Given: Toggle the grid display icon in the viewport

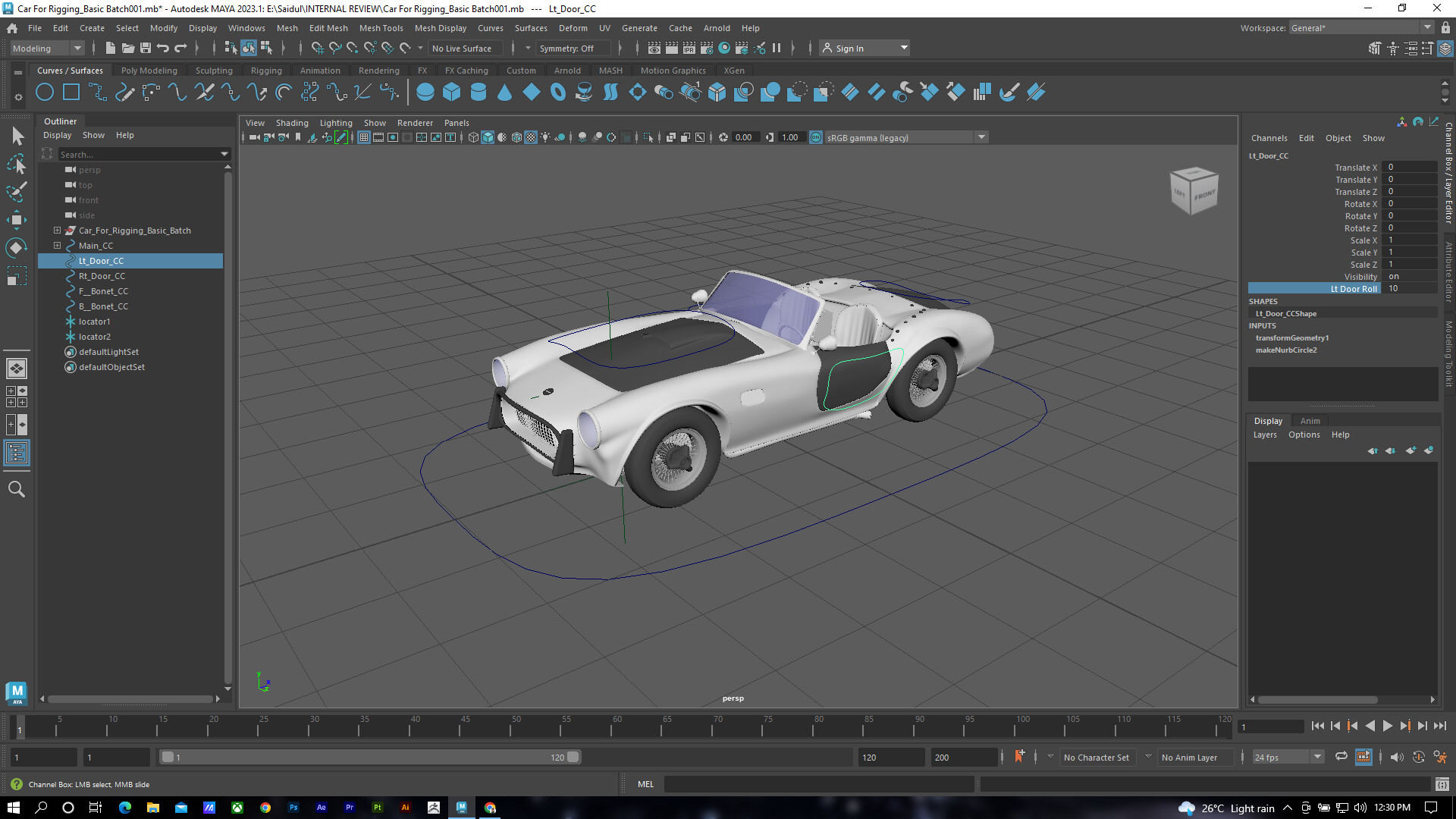Looking at the screenshot, I should point(363,137).
